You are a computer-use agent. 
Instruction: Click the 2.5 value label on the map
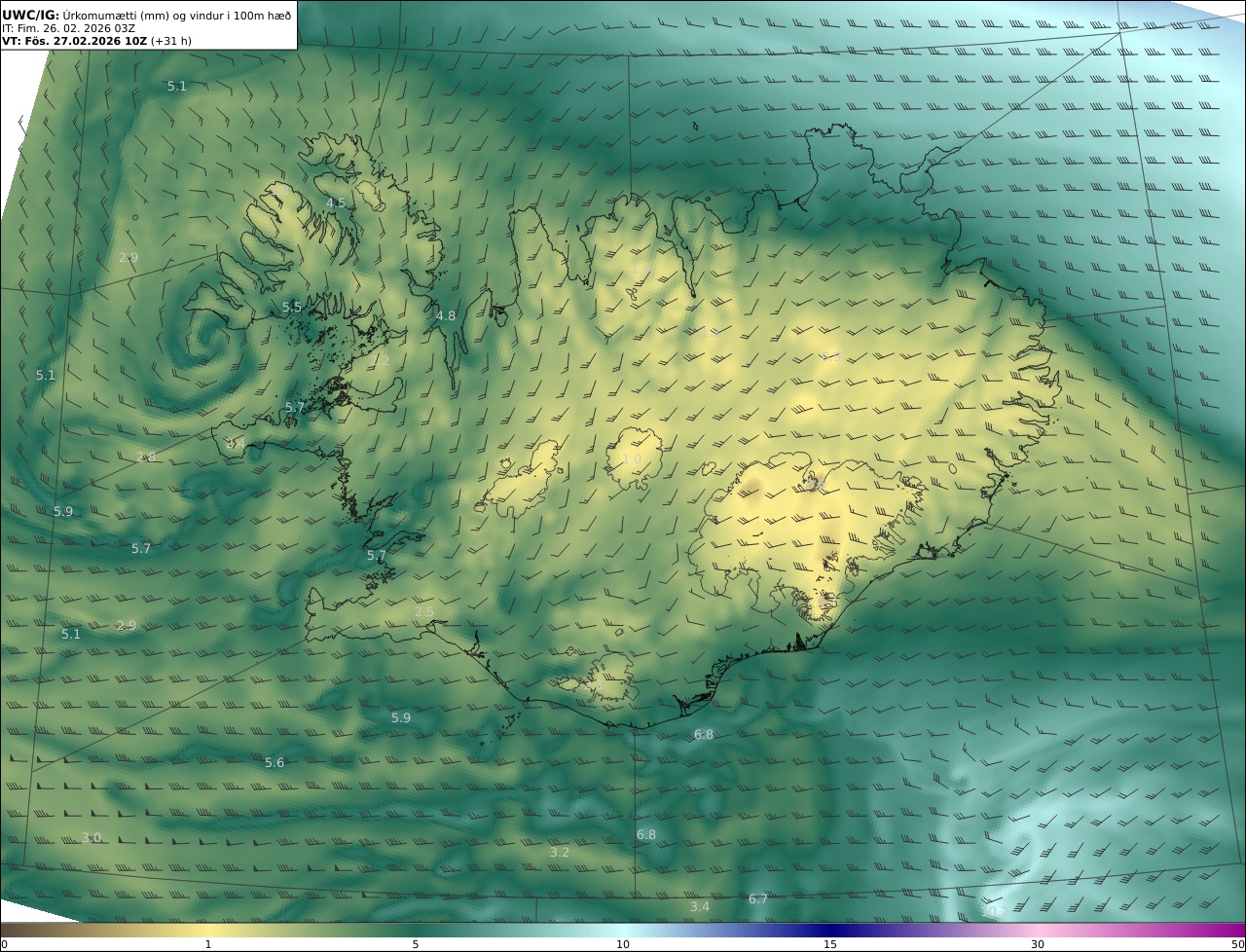point(424,611)
